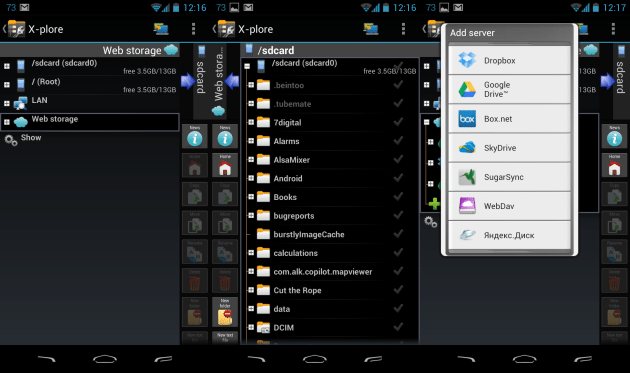Tap blue arrow pointing to sdcard, left screen
Viewport: 630px width, 373px height.
click(x=187, y=81)
